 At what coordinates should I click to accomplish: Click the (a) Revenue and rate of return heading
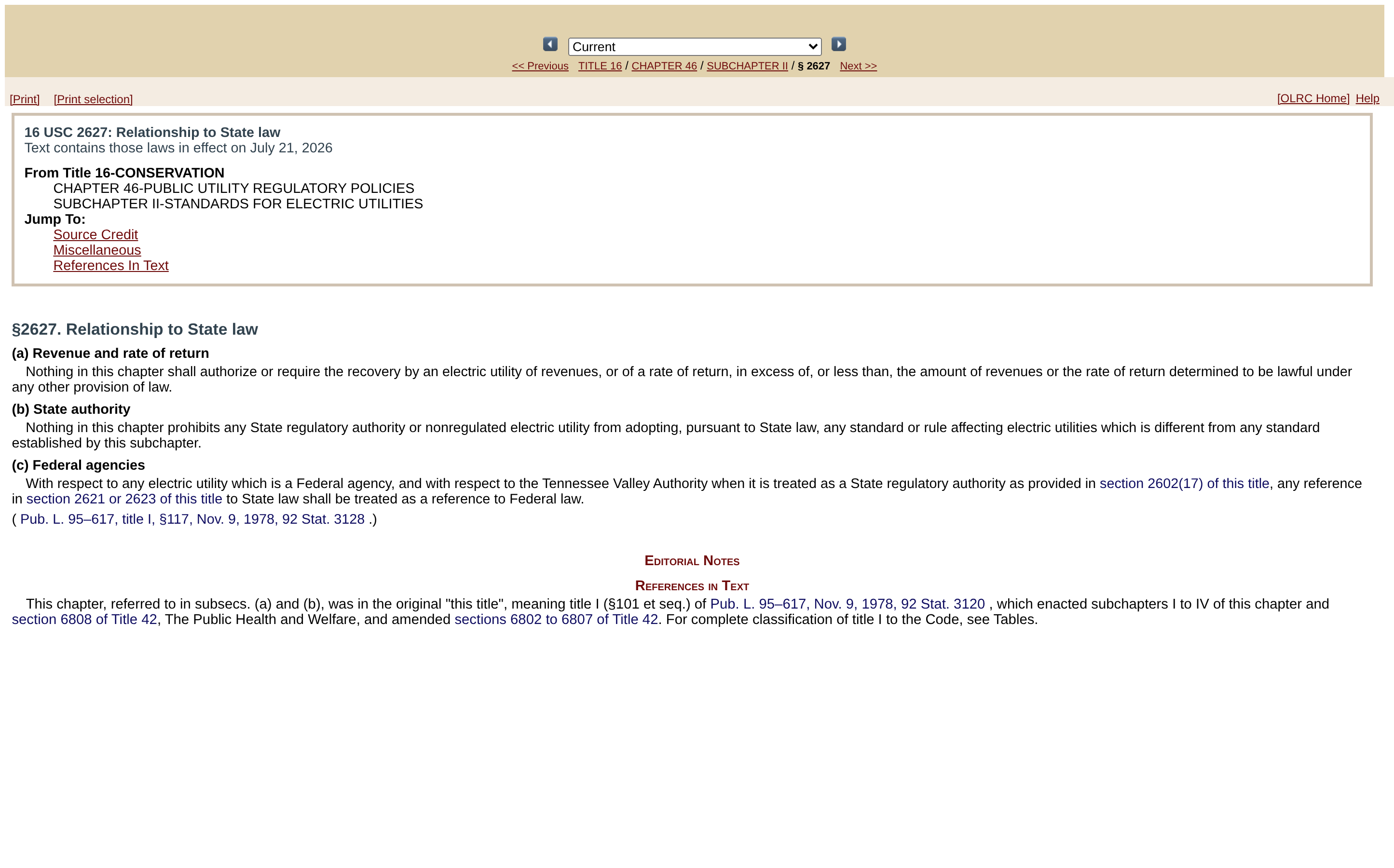pyautogui.click(x=110, y=353)
